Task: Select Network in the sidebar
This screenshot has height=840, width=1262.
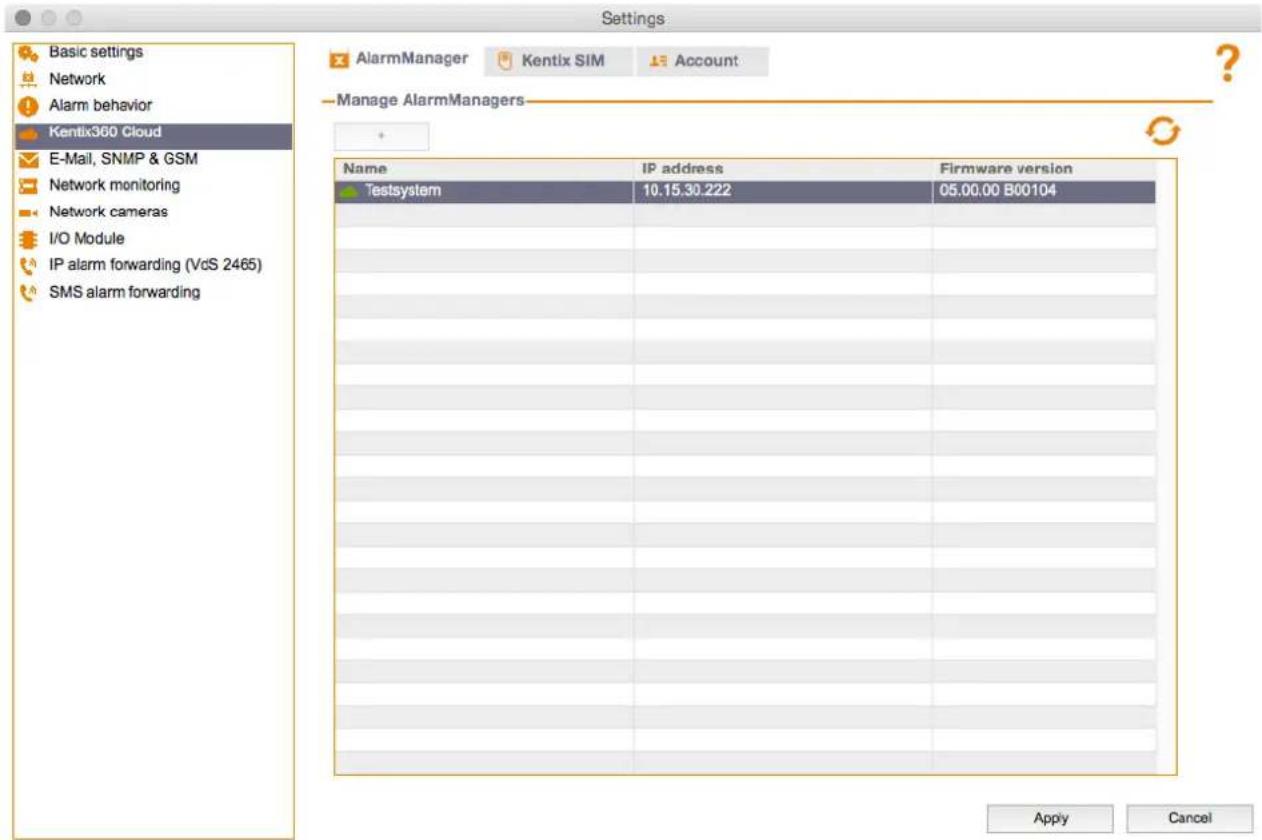Action: coord(77,79)
